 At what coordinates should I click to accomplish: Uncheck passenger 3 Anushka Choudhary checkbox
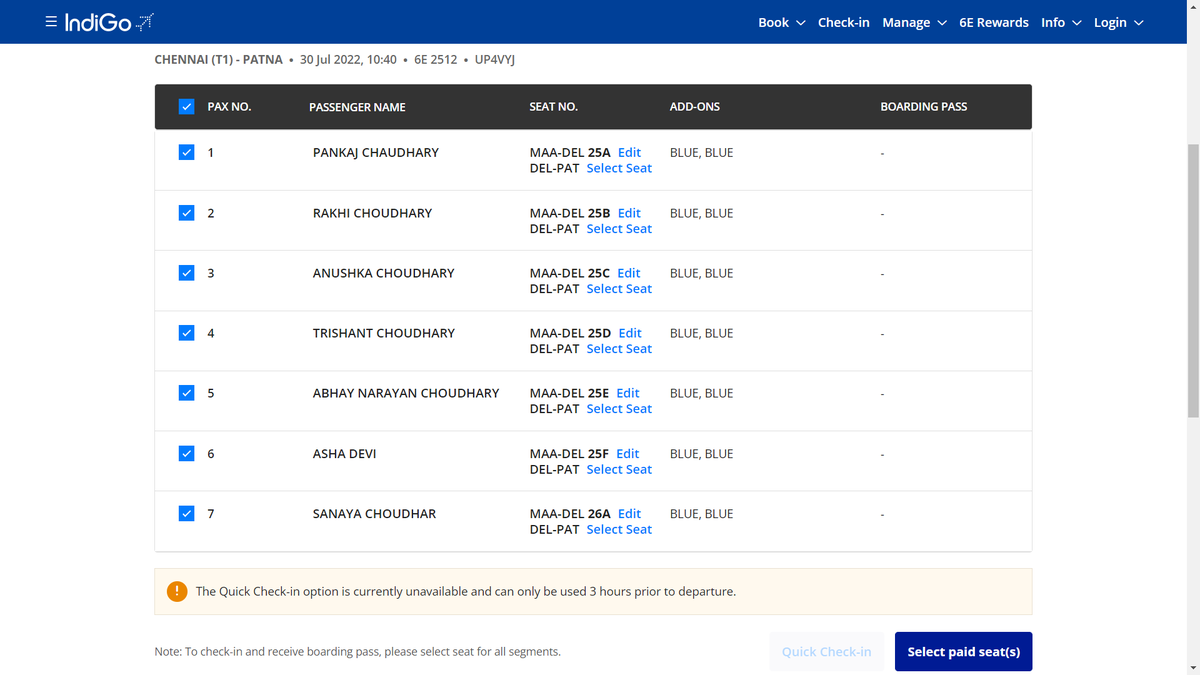[x=186, y=273]
